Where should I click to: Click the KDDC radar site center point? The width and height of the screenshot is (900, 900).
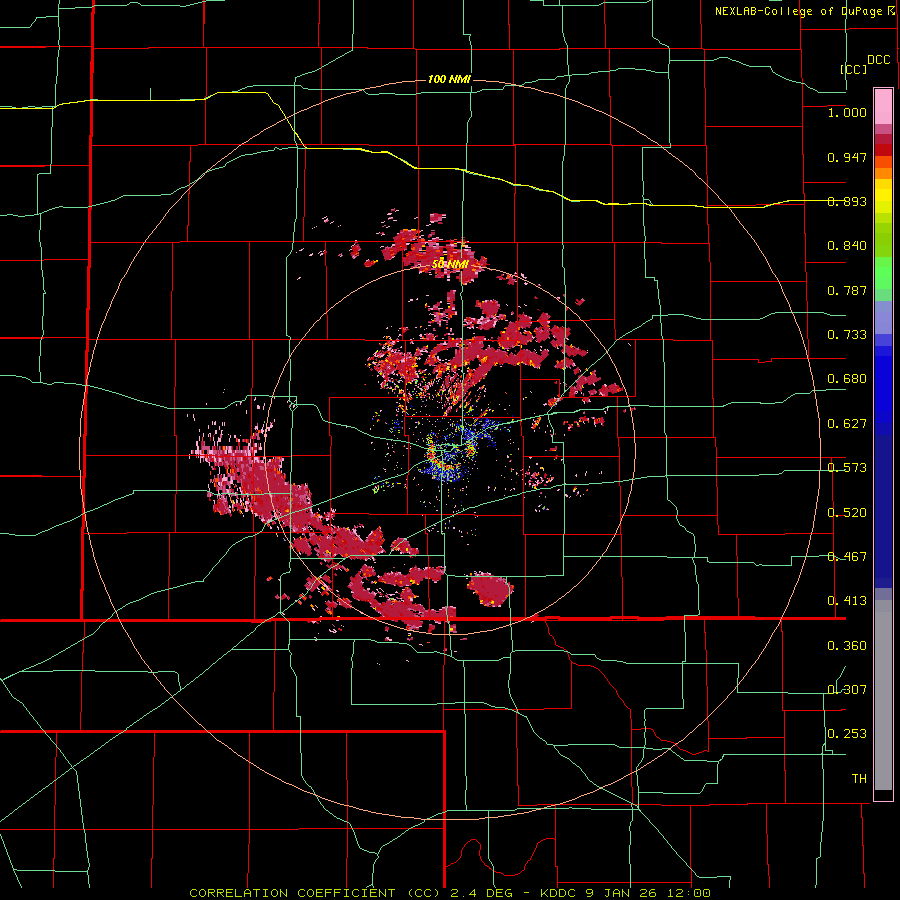(x=451, y=449)
